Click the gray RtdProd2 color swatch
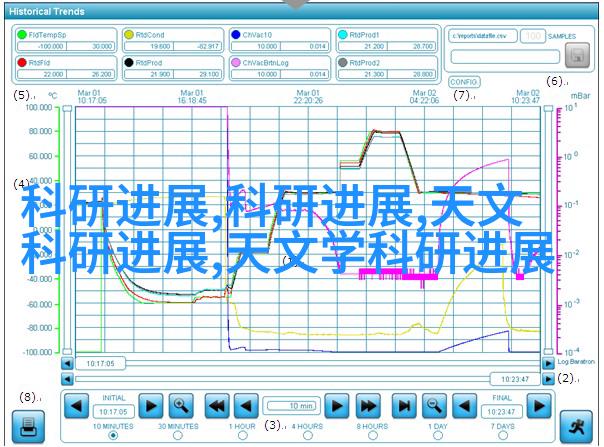Viewport: 604px width, 447px height. pos(342,62)
